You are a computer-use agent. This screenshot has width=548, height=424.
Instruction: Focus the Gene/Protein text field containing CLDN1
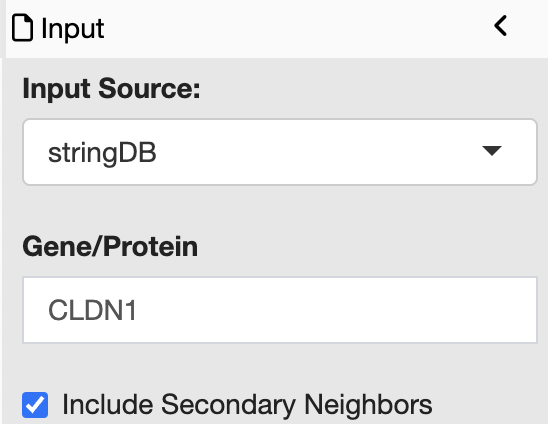tap(280, 310)
